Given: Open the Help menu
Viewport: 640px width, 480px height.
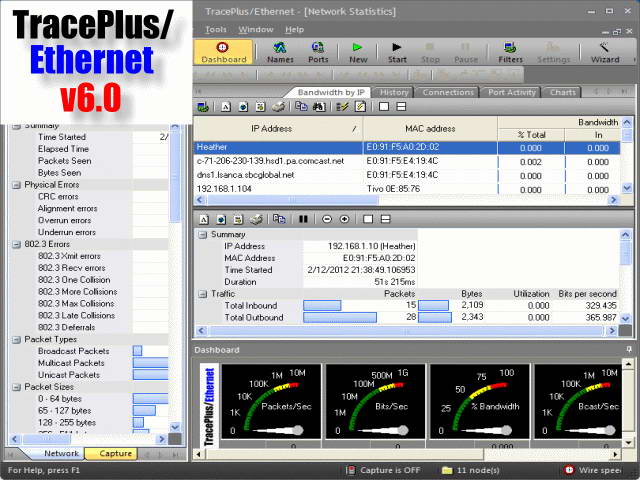Looking at the screenshot, I should pos(294,29).
